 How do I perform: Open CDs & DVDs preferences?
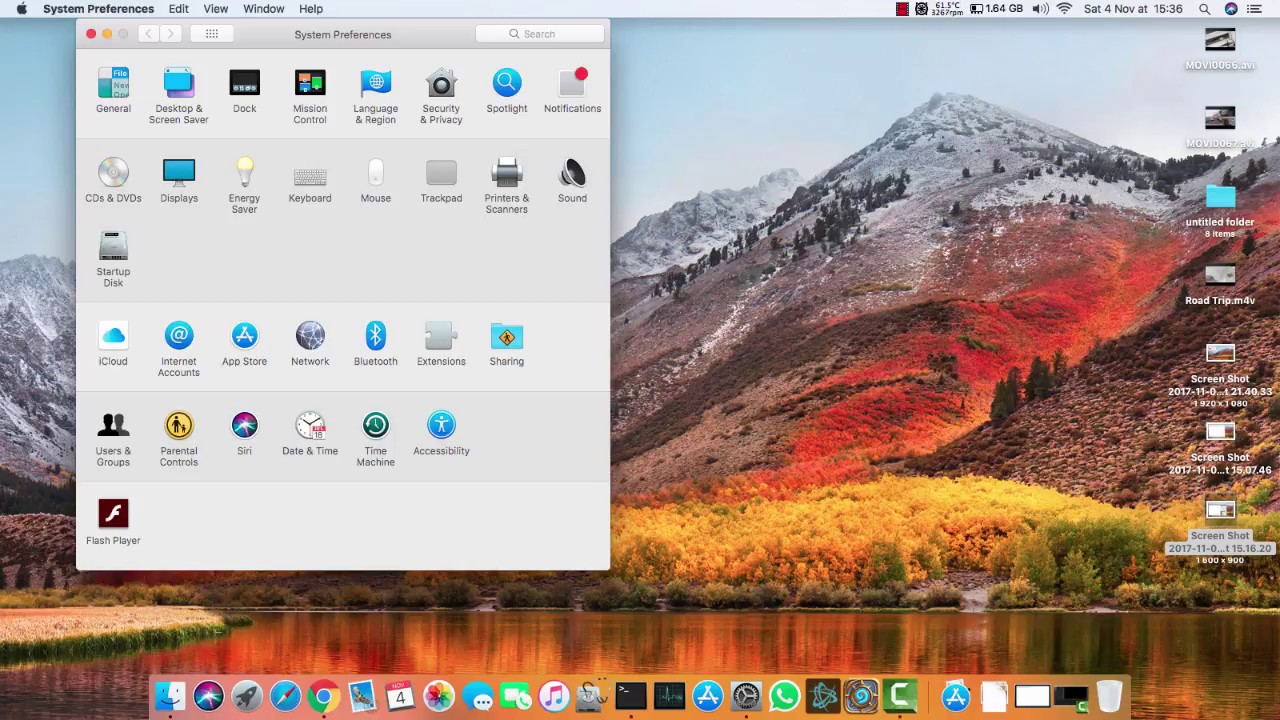pyautogui.click(x=113, y=180)
